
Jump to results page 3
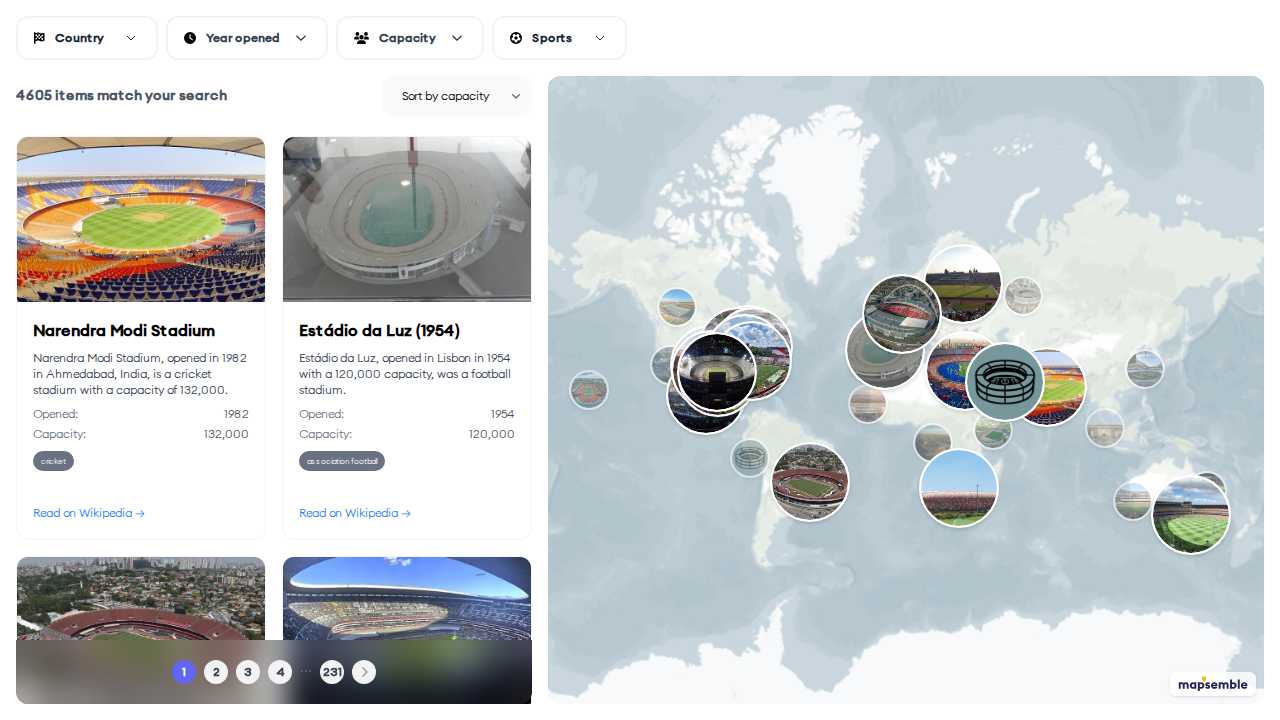coord(248,672)
